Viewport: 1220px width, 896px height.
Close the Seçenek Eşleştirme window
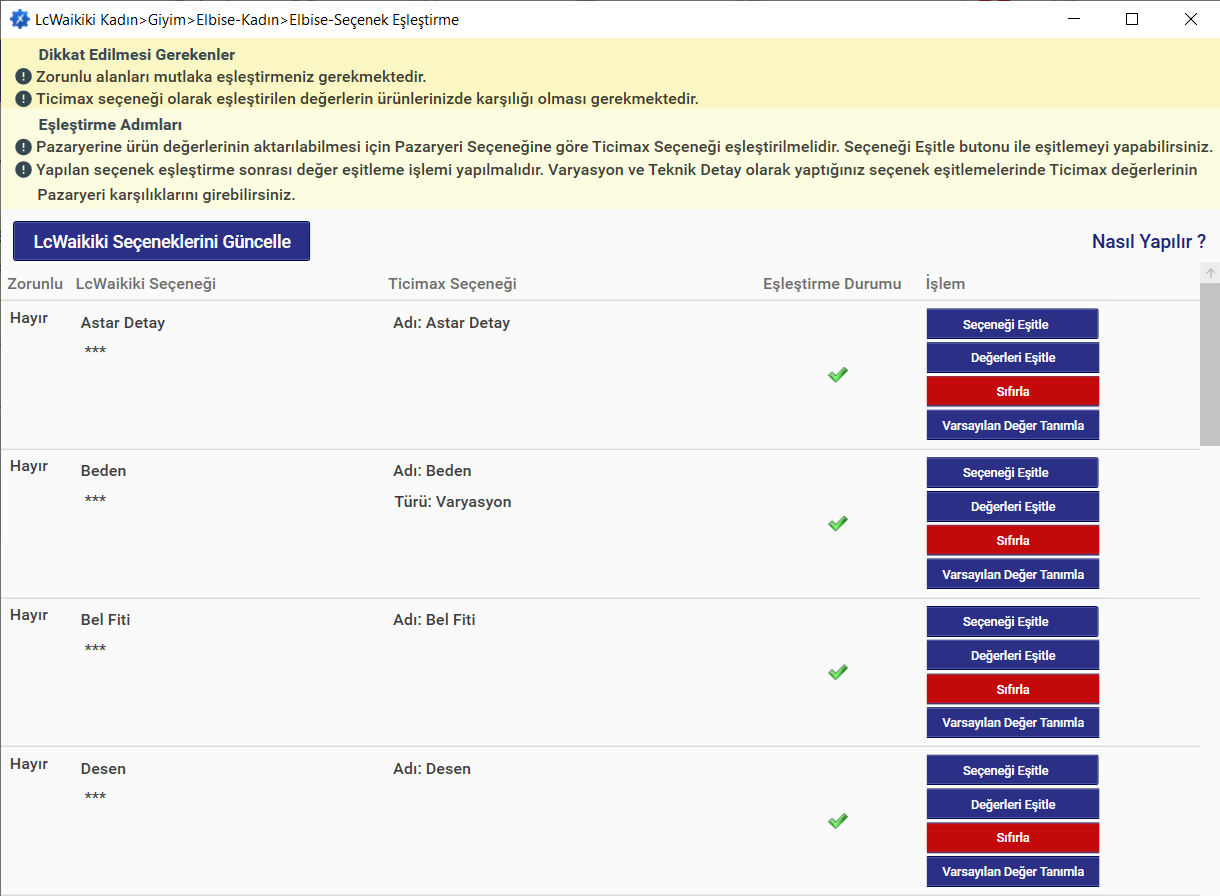click(1190, 19)
